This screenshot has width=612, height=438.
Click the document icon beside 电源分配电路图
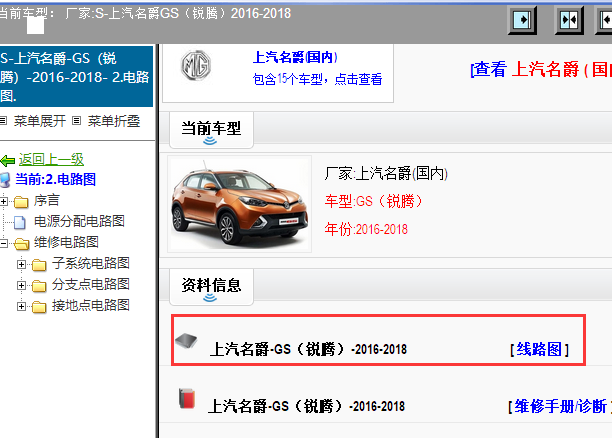[x=20, y=222]
